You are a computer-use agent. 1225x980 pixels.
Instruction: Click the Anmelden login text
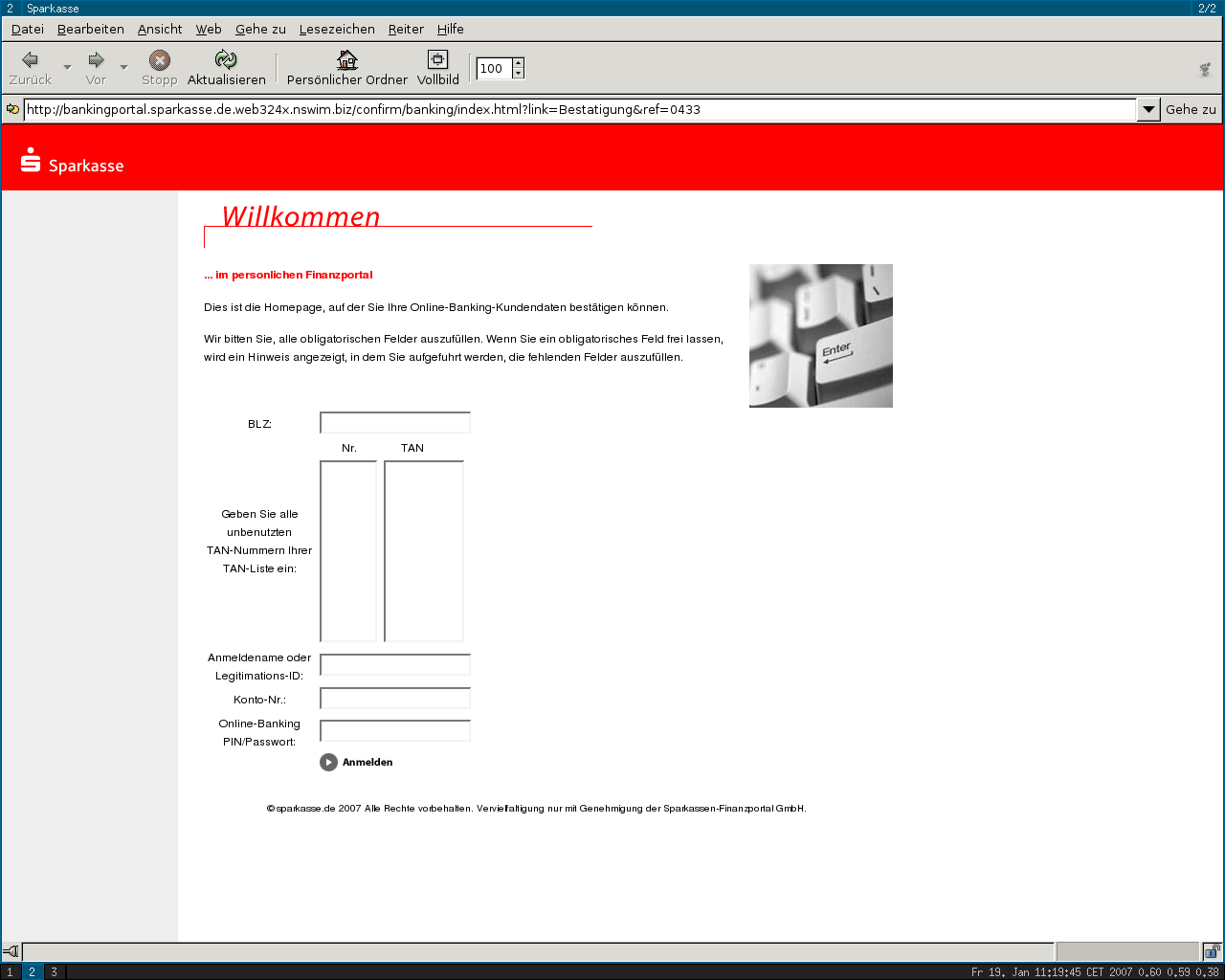(367, 763)
